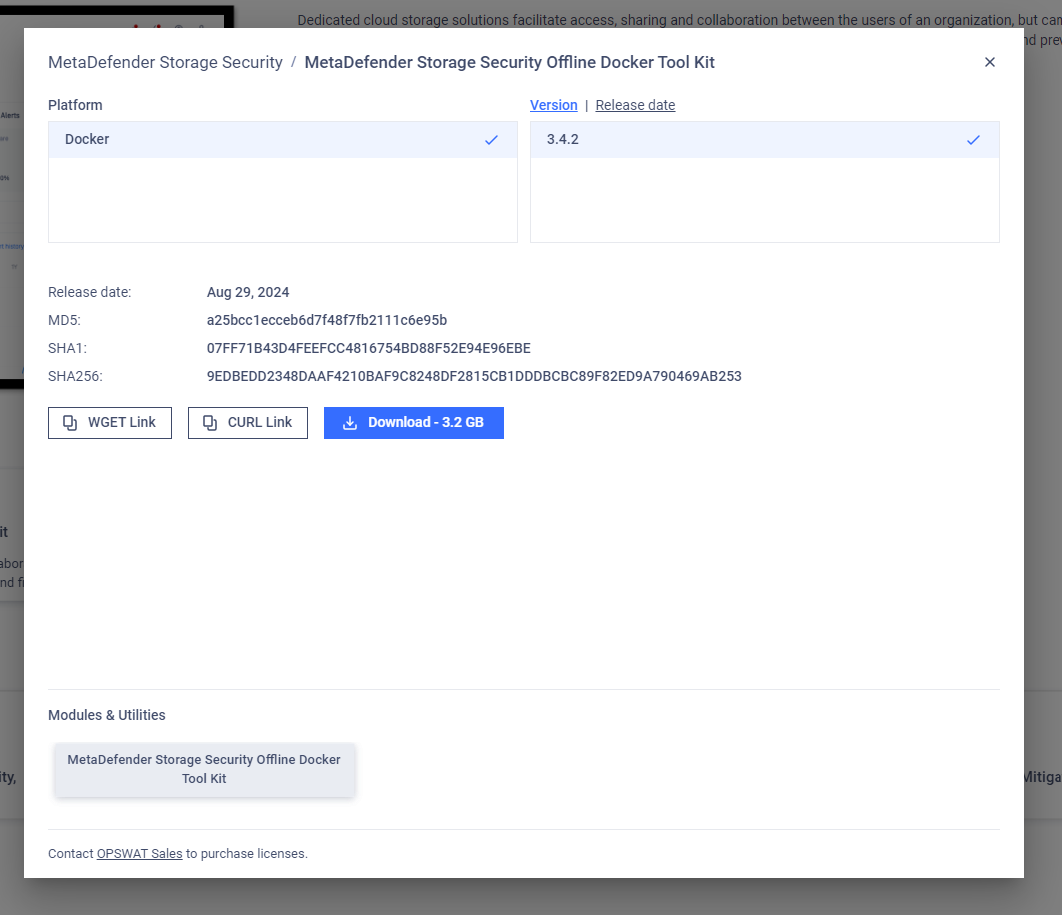Click the 'Release date:' label
The height and width of the screenshot is (915, 1062).
[x=89, y=292]
